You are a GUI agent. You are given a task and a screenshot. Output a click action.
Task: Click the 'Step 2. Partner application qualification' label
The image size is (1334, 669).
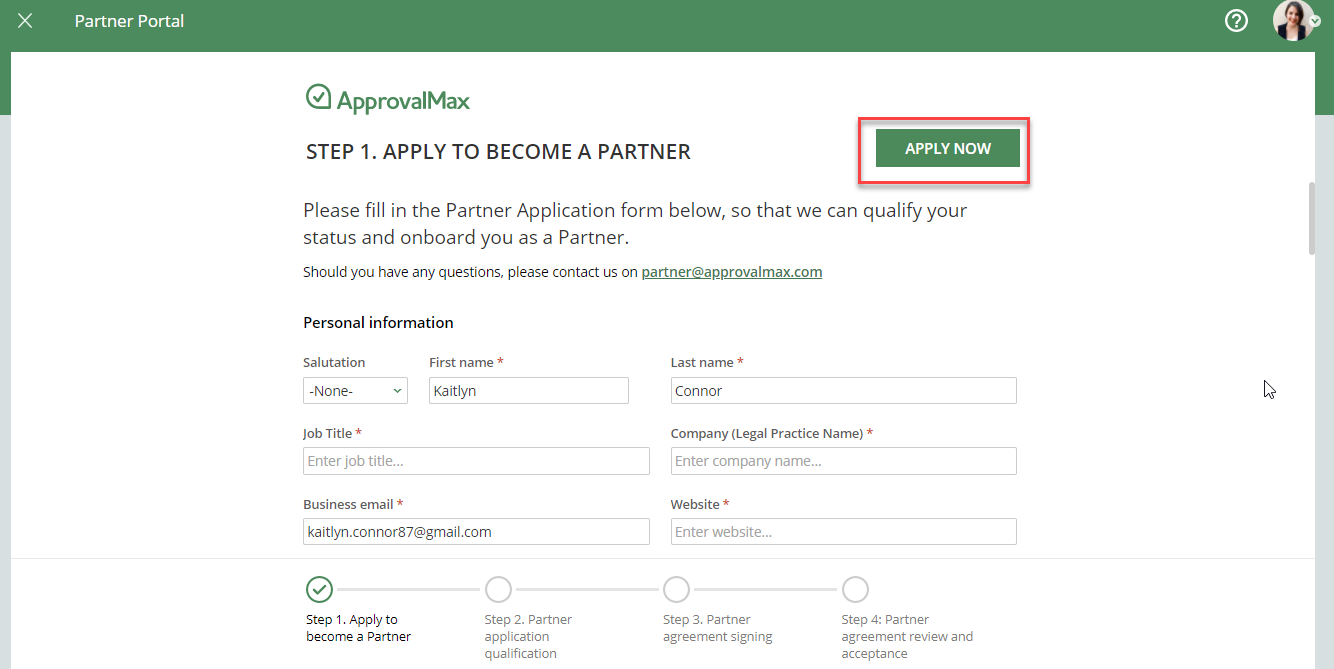pyautogui.click(x=528, y=637)
